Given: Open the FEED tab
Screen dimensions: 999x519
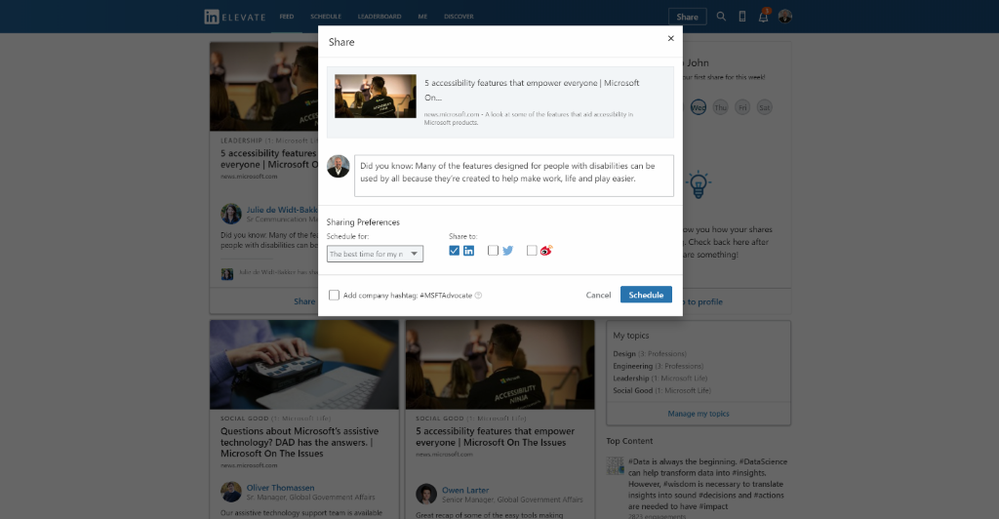Looking at the screenshot, I should 287,17.
